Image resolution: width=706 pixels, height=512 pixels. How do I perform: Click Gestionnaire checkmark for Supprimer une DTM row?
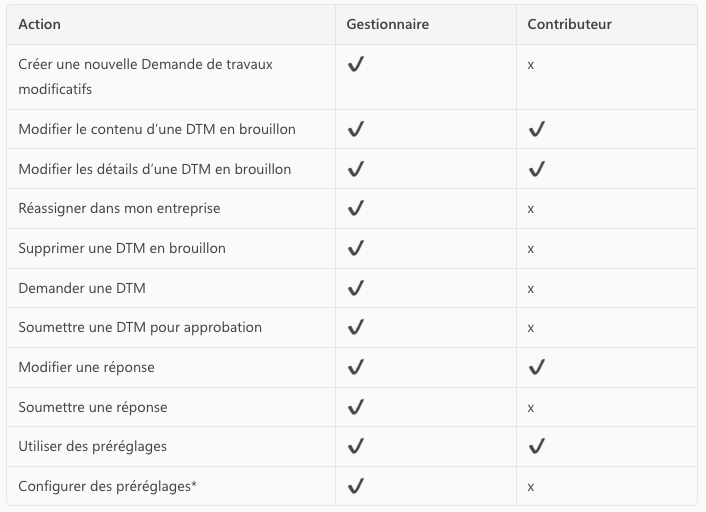pos(355,248)
